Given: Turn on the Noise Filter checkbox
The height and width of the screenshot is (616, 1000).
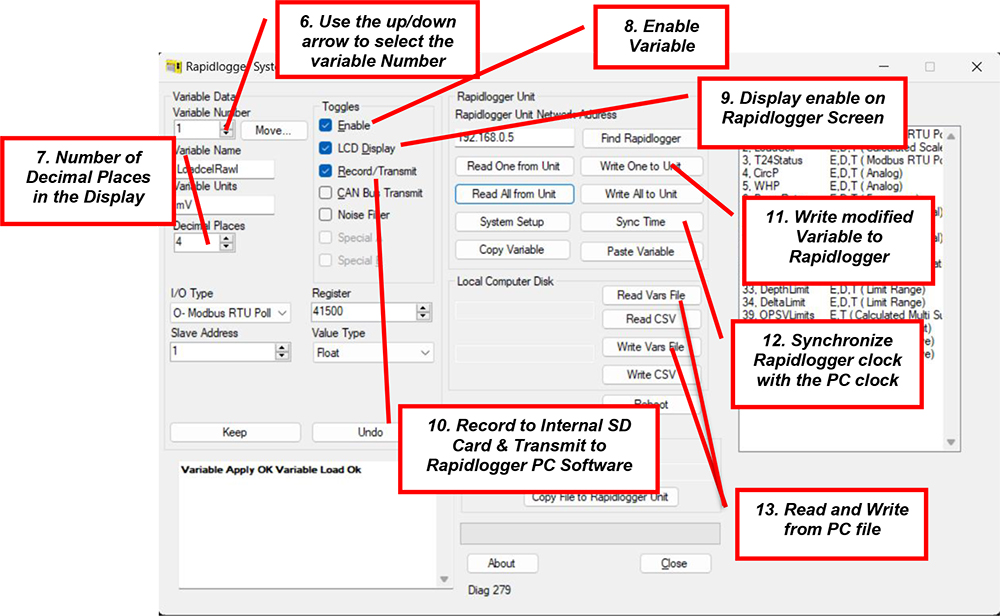Looking at the screenshot, I should pyautogui.click(x=325, y=214).
